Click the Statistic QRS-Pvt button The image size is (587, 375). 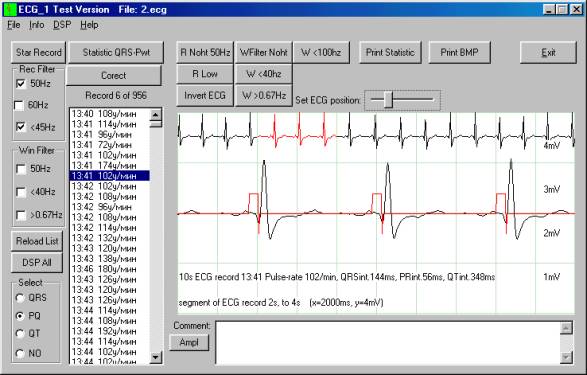(116, 52)
